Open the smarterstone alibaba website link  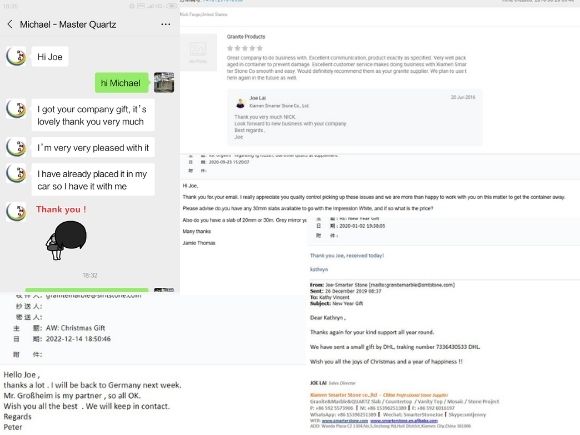(x=404, y=421)
